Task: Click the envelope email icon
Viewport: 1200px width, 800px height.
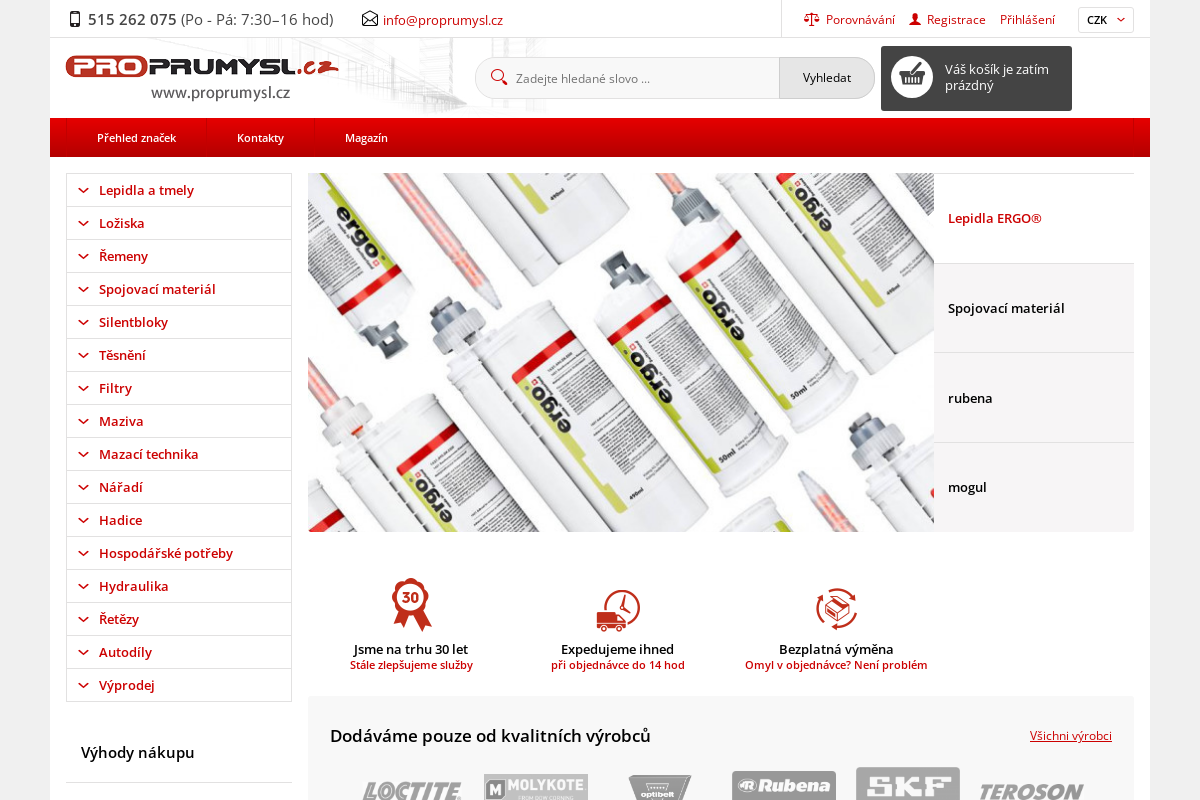Action: pos(370,19)
